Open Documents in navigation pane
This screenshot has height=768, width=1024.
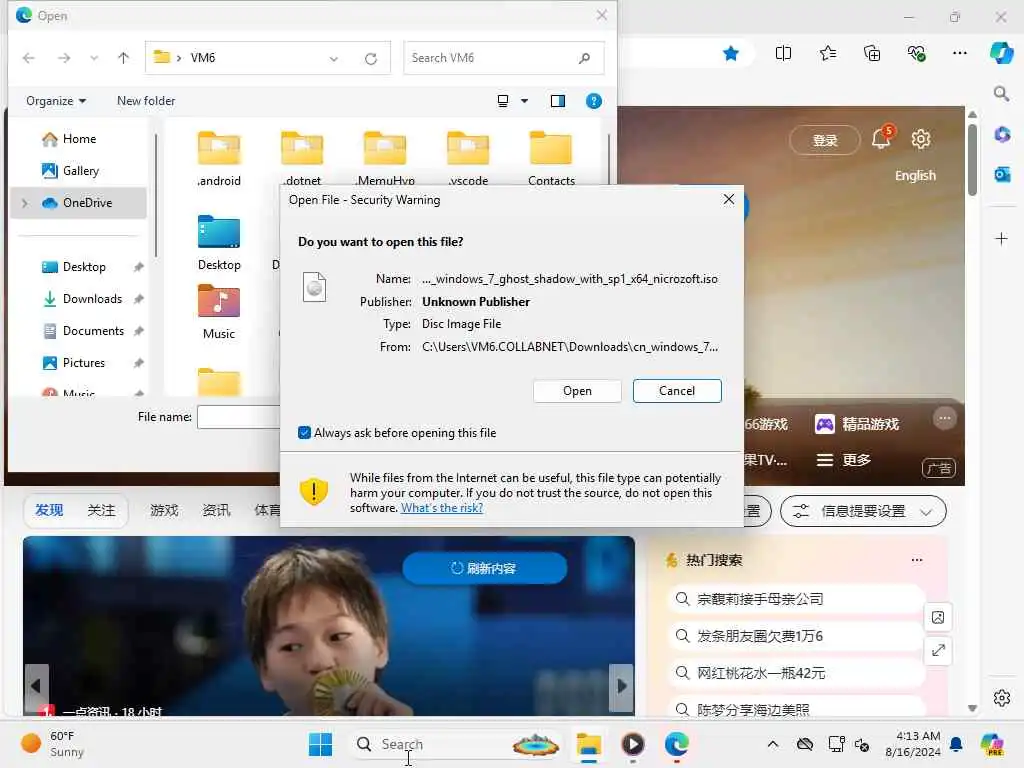93,330
